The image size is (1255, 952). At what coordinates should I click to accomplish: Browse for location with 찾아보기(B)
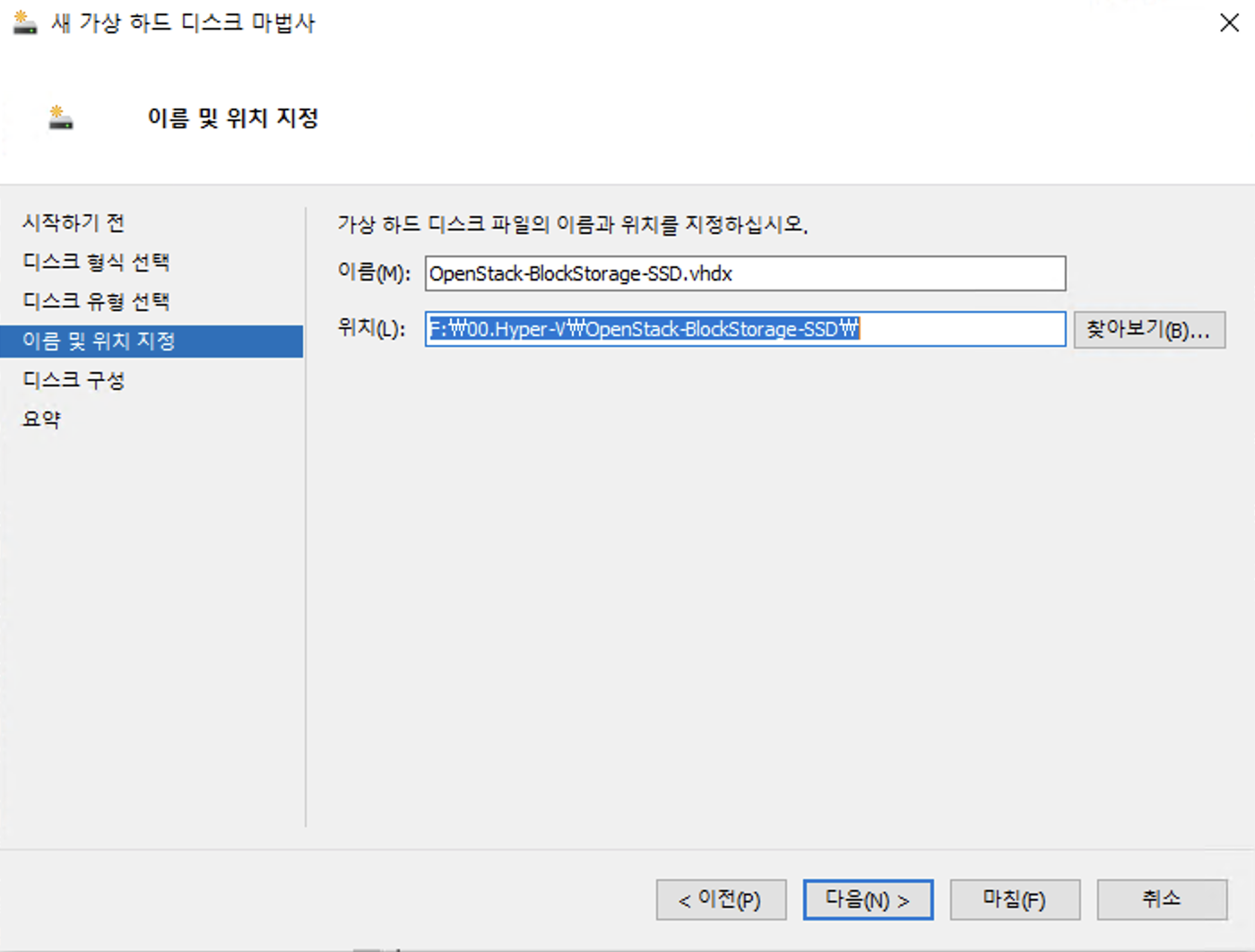pyautogui.click(x=1149, y=330)
